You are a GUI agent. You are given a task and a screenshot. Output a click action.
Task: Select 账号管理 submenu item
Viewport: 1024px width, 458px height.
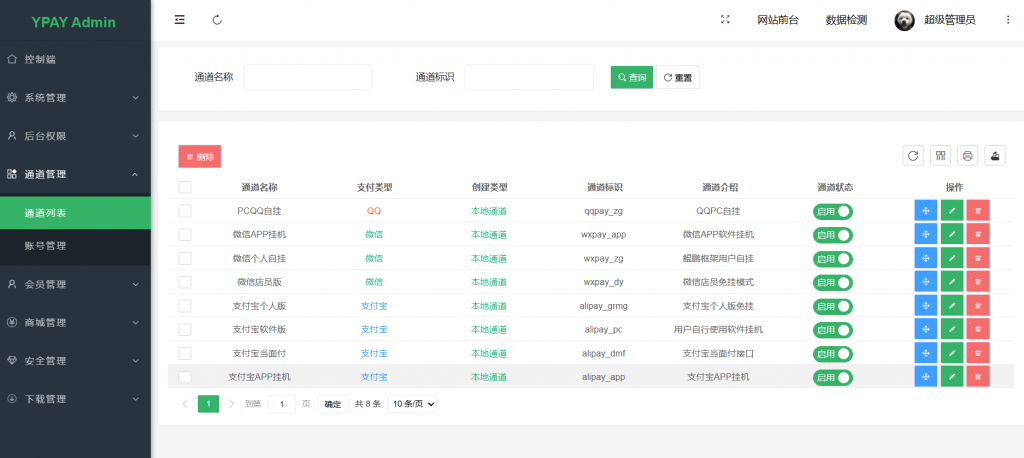tap(75, 246)
